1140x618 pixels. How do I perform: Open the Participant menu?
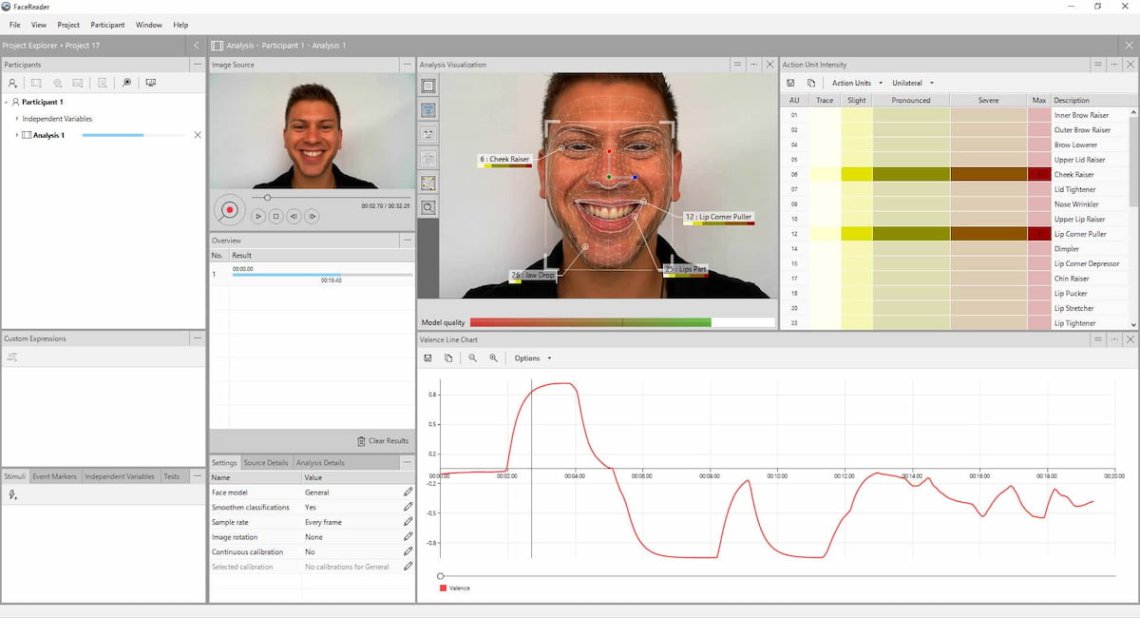[x=107, y=24]
